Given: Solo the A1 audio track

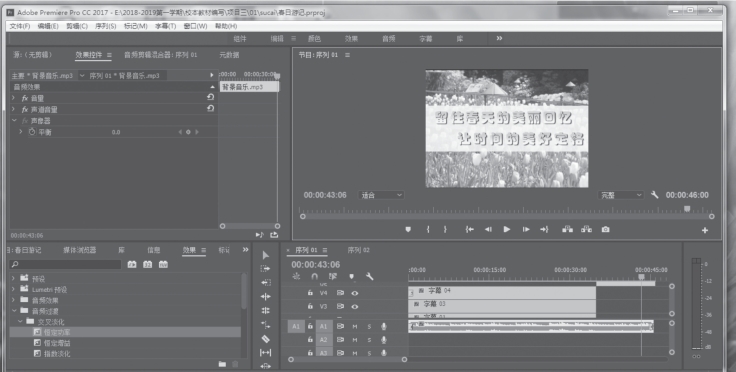Looking at the screenshot, I should coord(369,326).
